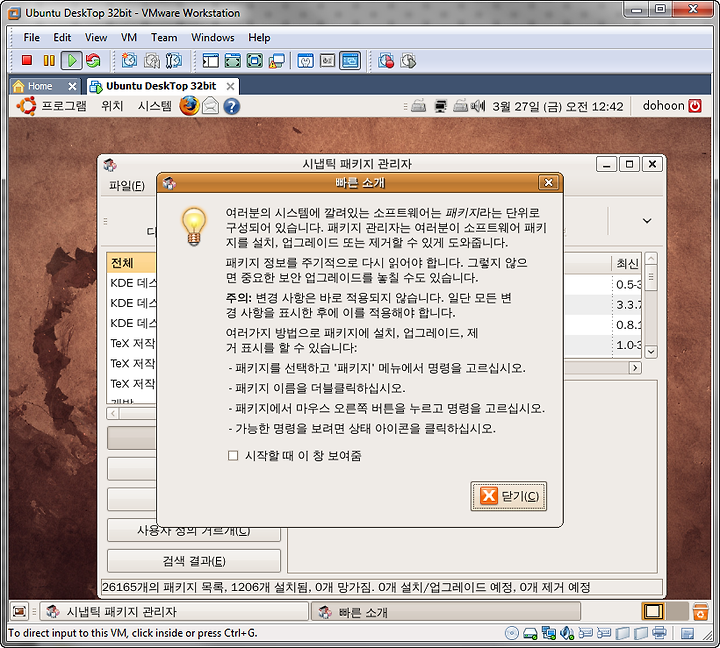Show the appliance view icon
720x648 pixels.
pos(327,60)
